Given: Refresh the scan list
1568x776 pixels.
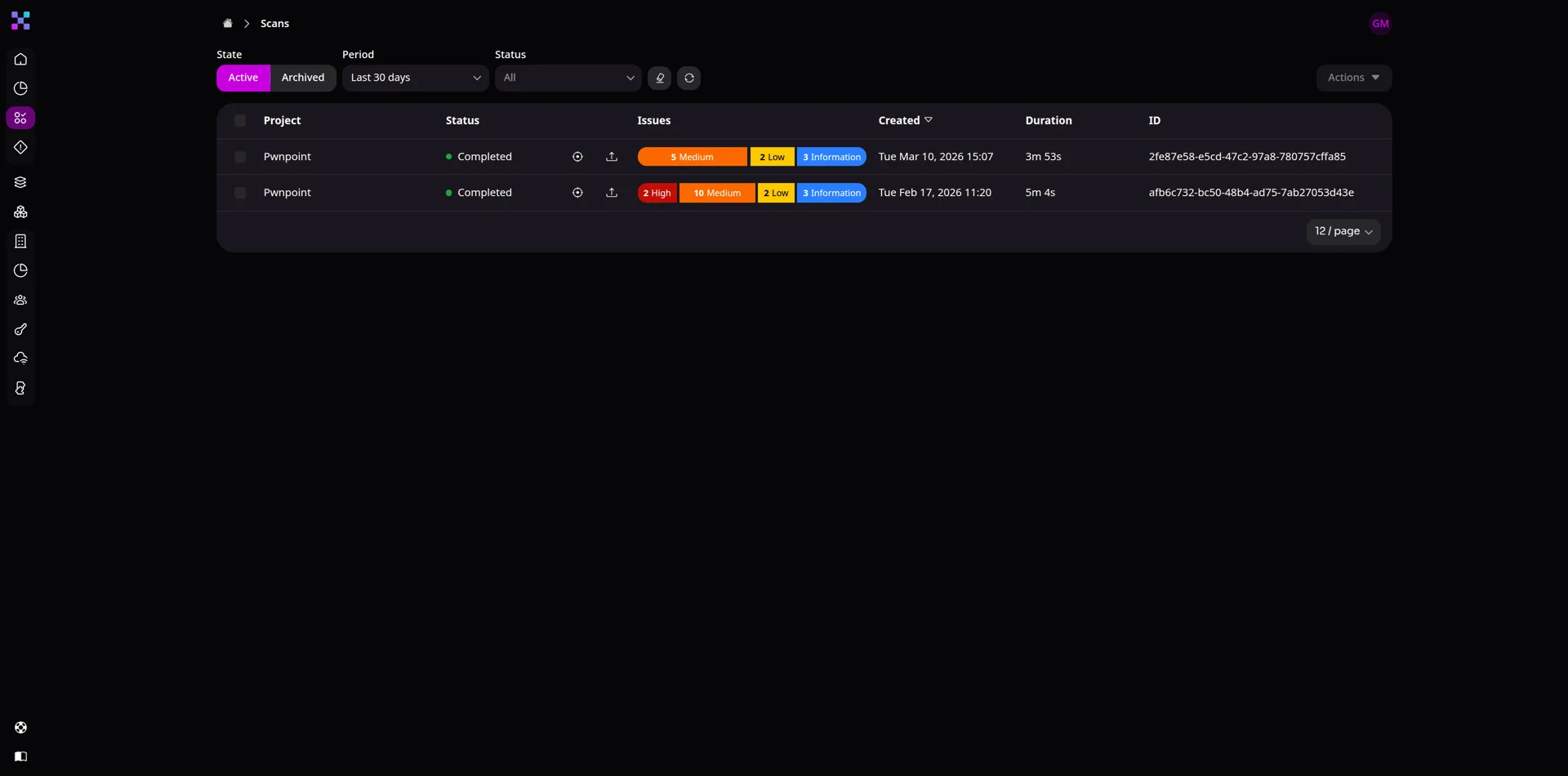Looking at the screenshot, I should click(x=689, y=78).
